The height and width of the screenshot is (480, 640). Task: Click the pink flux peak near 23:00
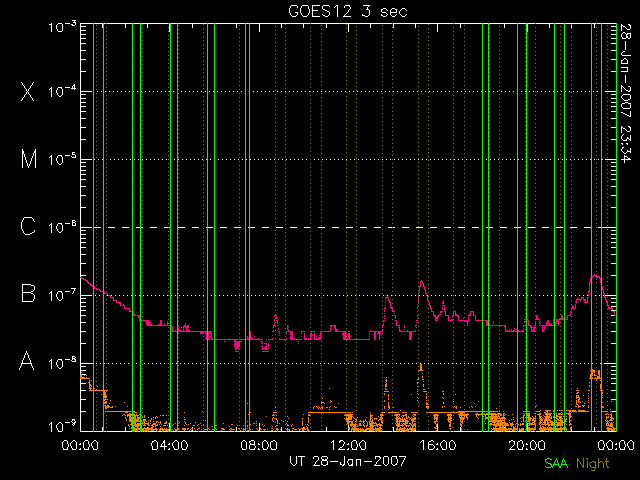(596, 276)
